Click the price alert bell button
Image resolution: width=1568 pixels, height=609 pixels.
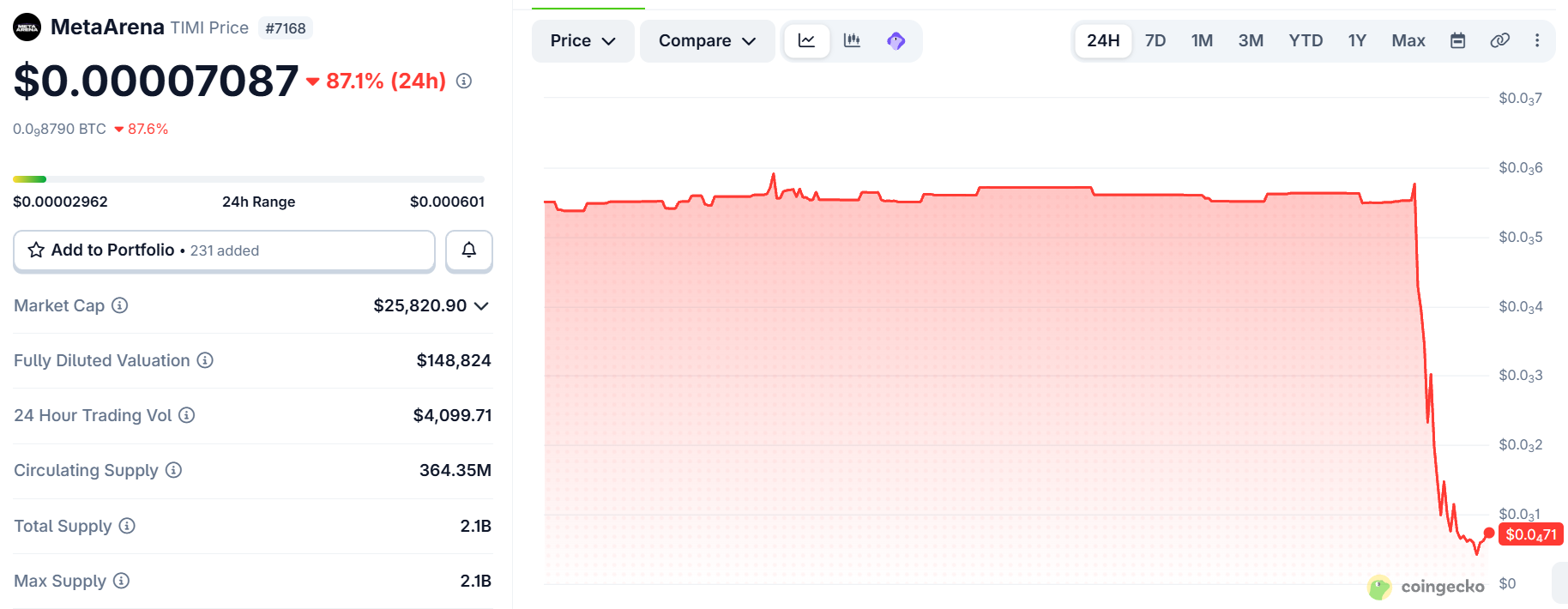click(x=469, y=250)
